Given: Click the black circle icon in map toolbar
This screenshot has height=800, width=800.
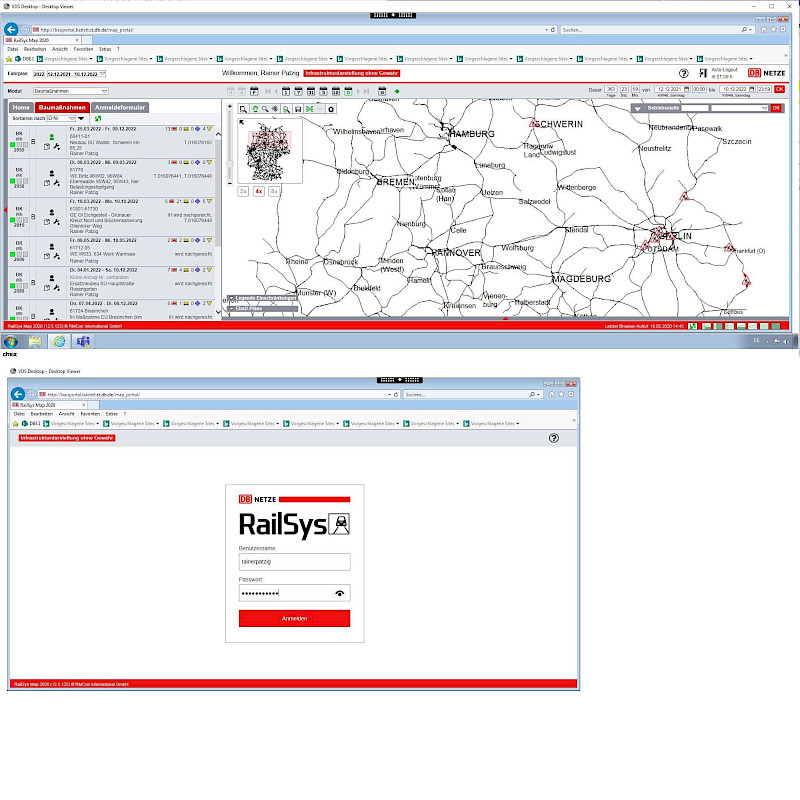Looking at the screenshot, I should (331, 109).
